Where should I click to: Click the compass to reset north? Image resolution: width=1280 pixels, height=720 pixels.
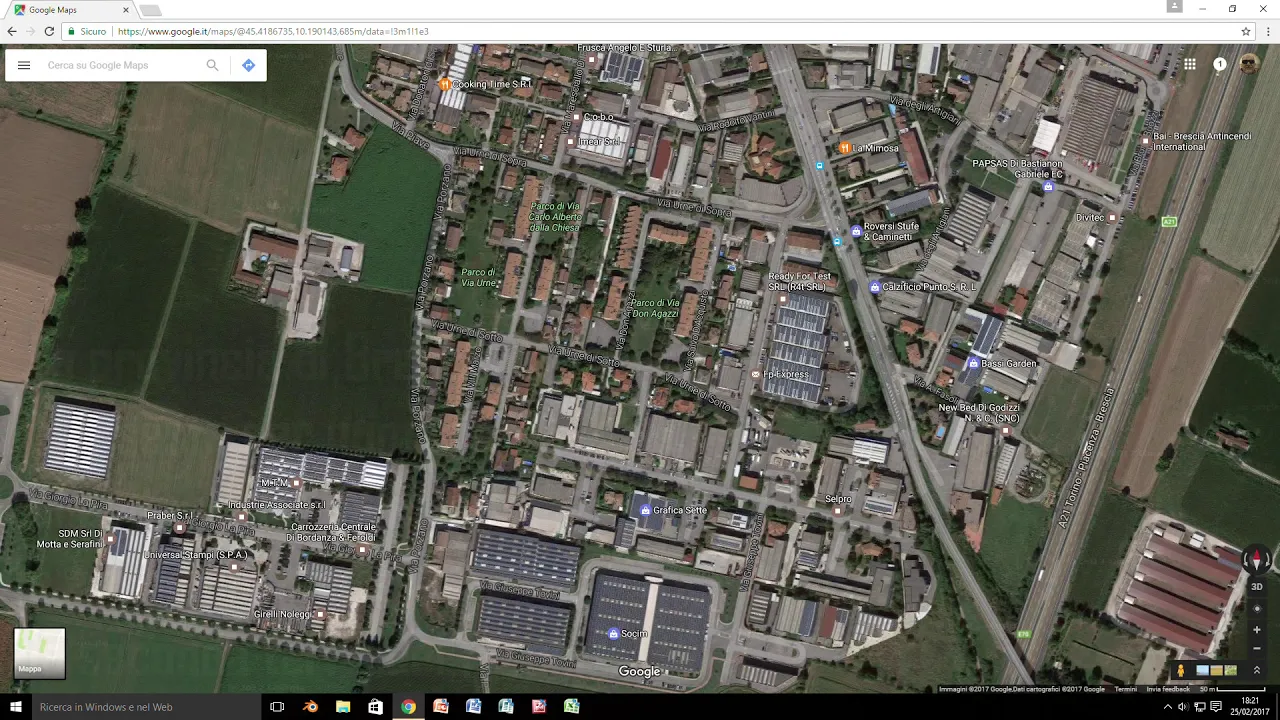(1257, 560)
